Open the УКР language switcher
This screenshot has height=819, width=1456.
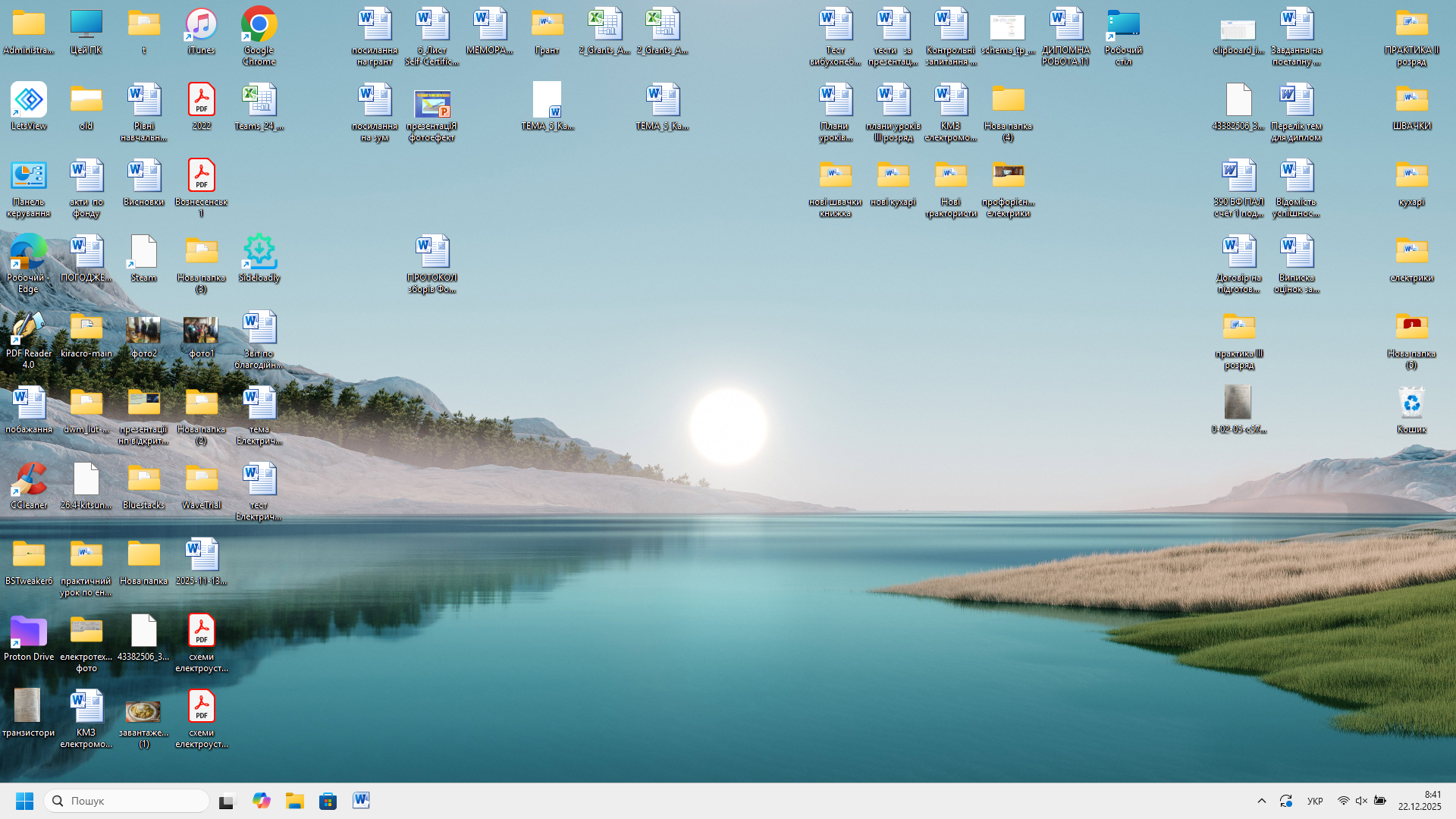1315,801
